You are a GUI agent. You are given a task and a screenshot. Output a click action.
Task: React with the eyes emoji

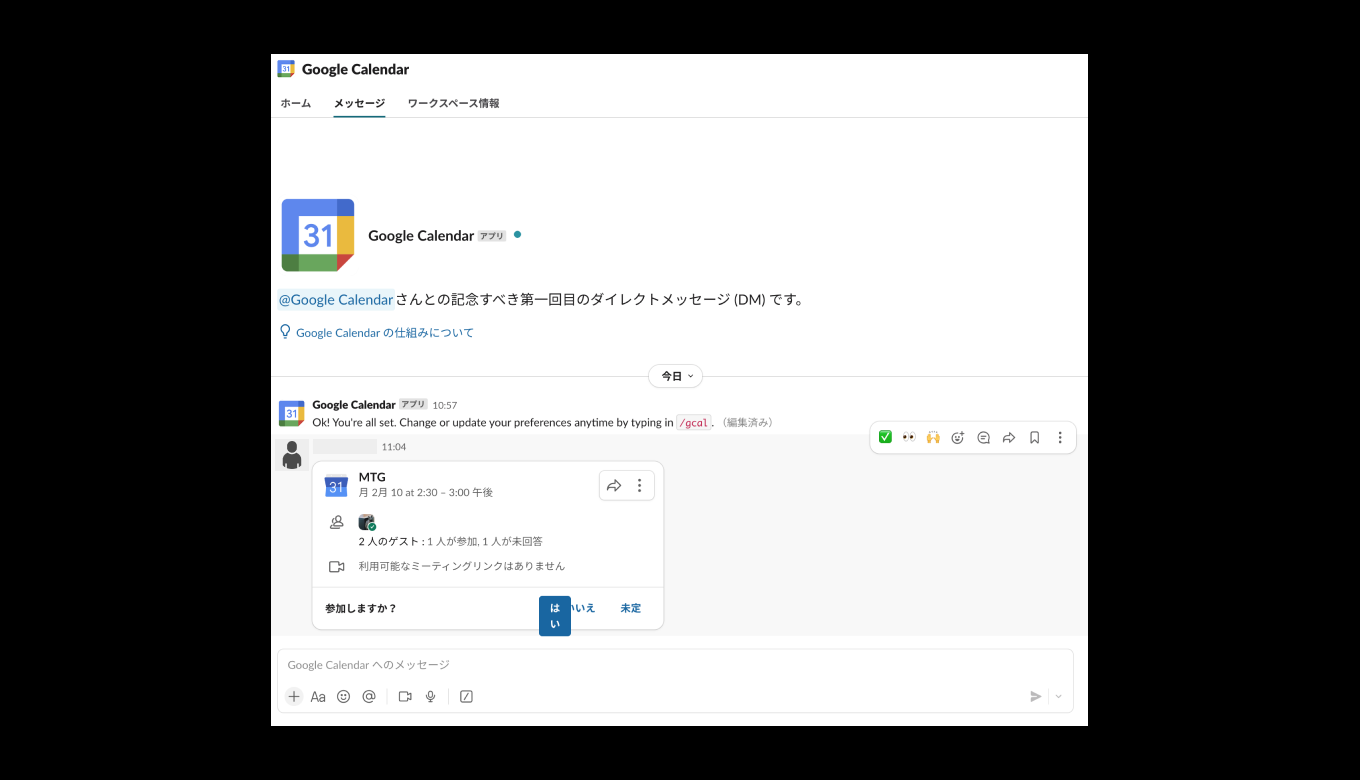909,437
